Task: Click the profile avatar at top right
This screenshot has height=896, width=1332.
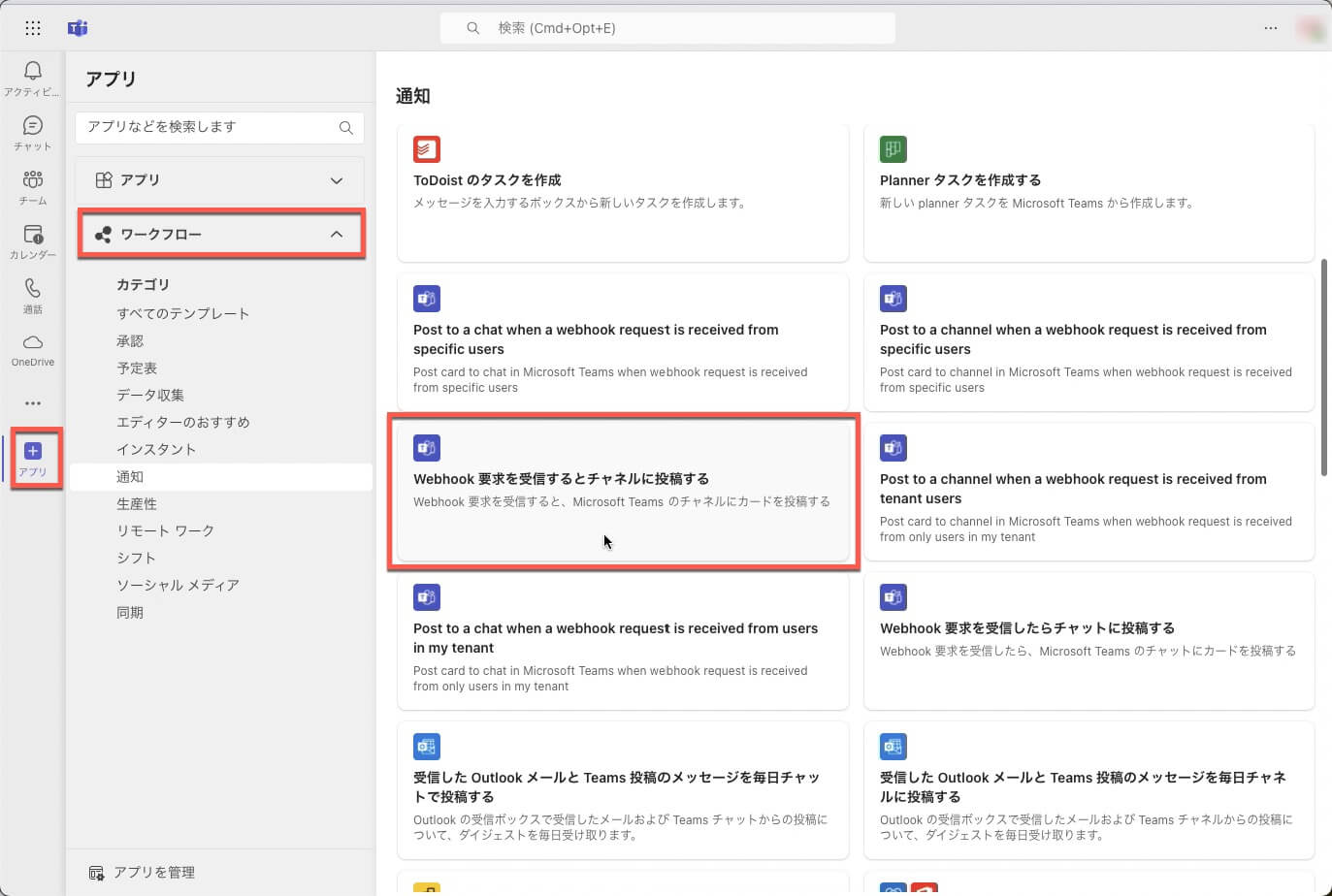Action: pos(1312,29)
